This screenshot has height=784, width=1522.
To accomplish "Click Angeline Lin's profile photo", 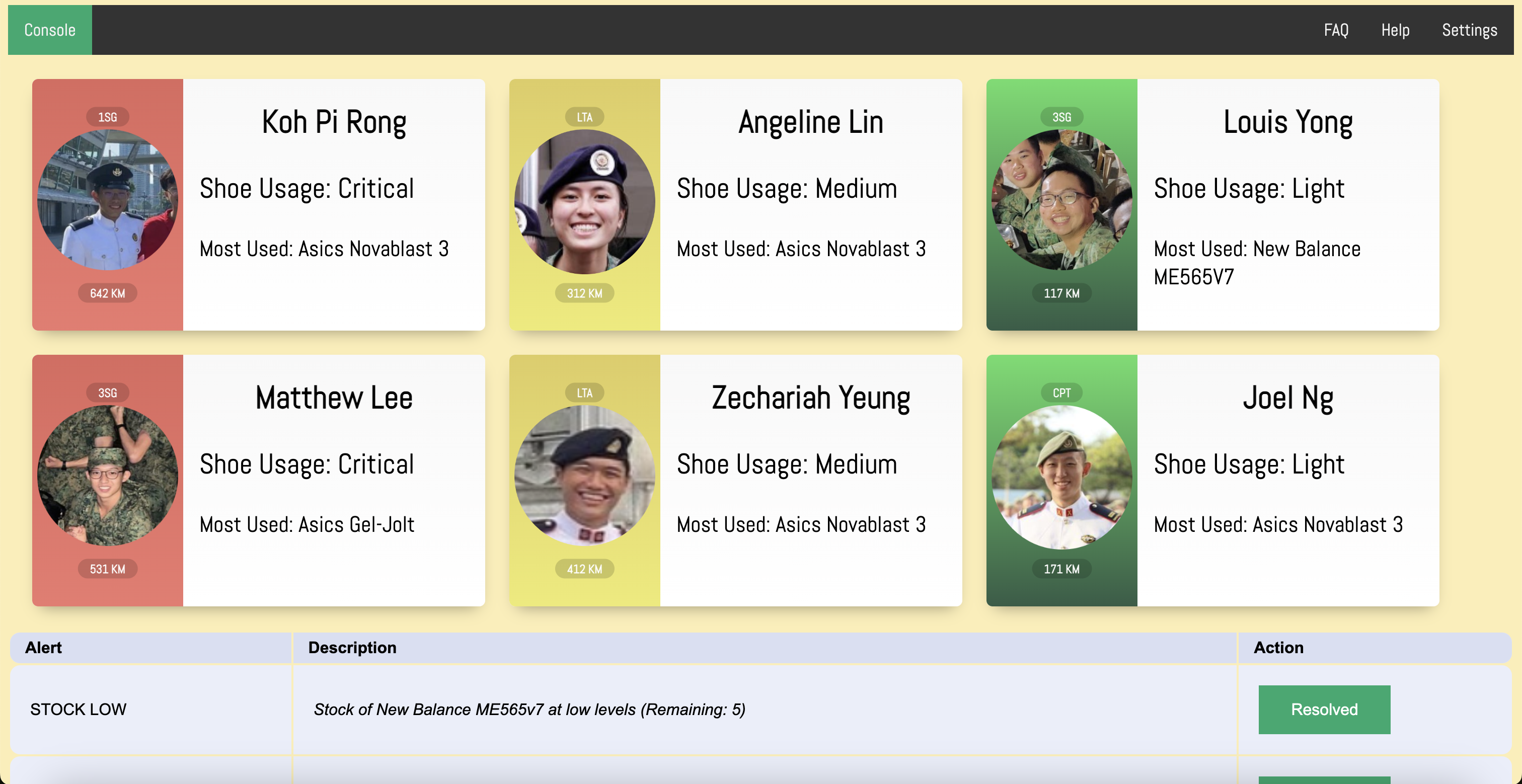I will [x=584, y=201].
